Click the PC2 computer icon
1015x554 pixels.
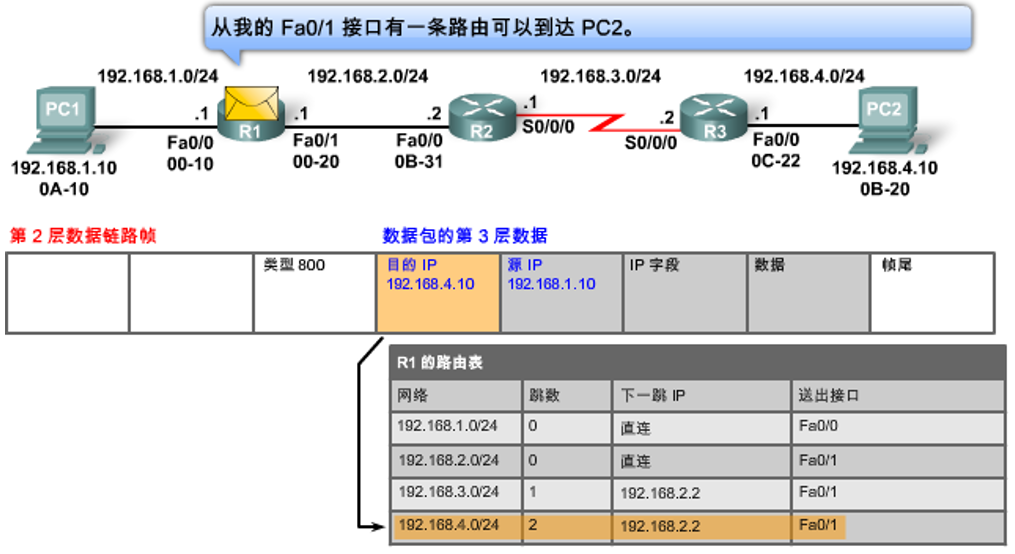click(891, 121)
